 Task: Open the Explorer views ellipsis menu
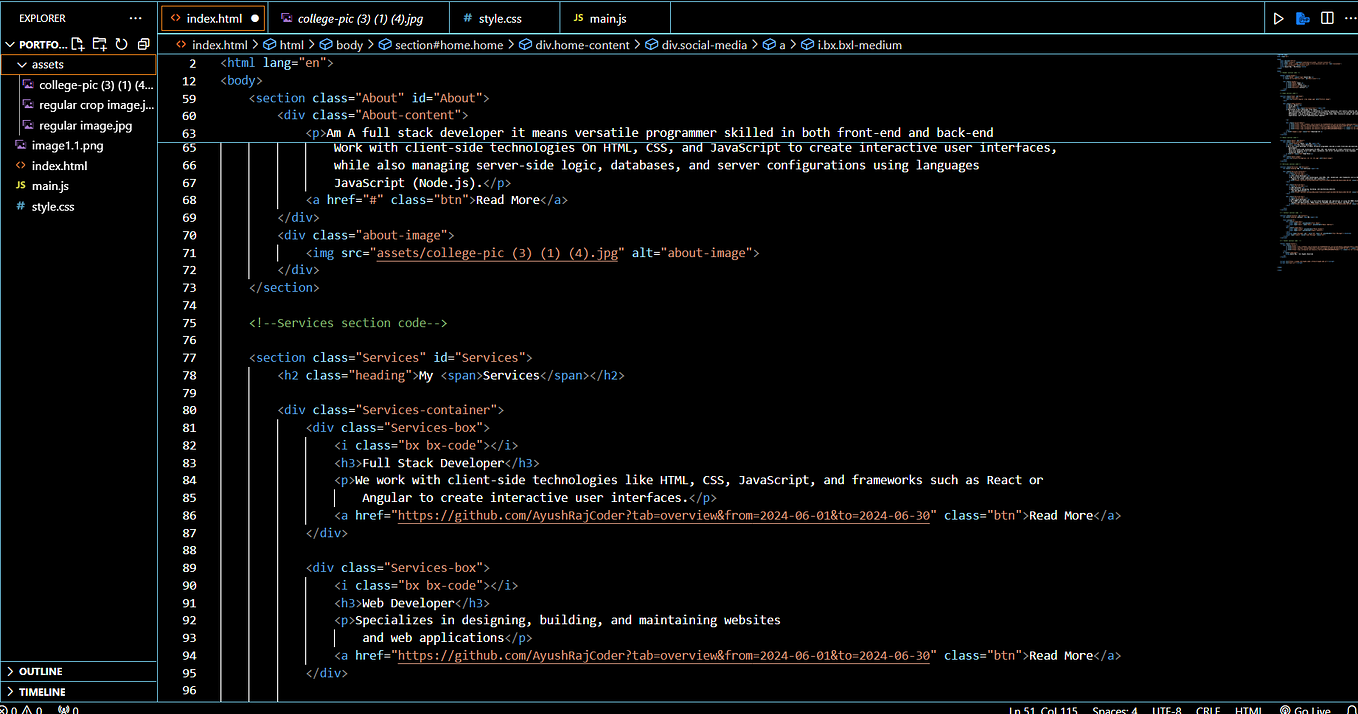[x=136, y=18]
